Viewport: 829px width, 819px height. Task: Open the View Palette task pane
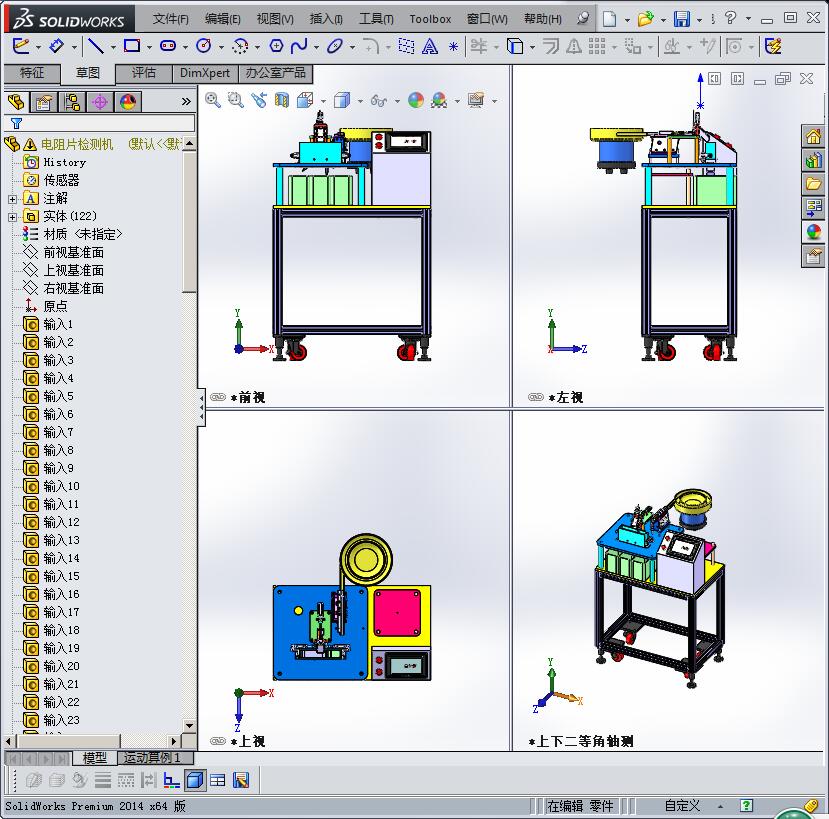(813, 208)
